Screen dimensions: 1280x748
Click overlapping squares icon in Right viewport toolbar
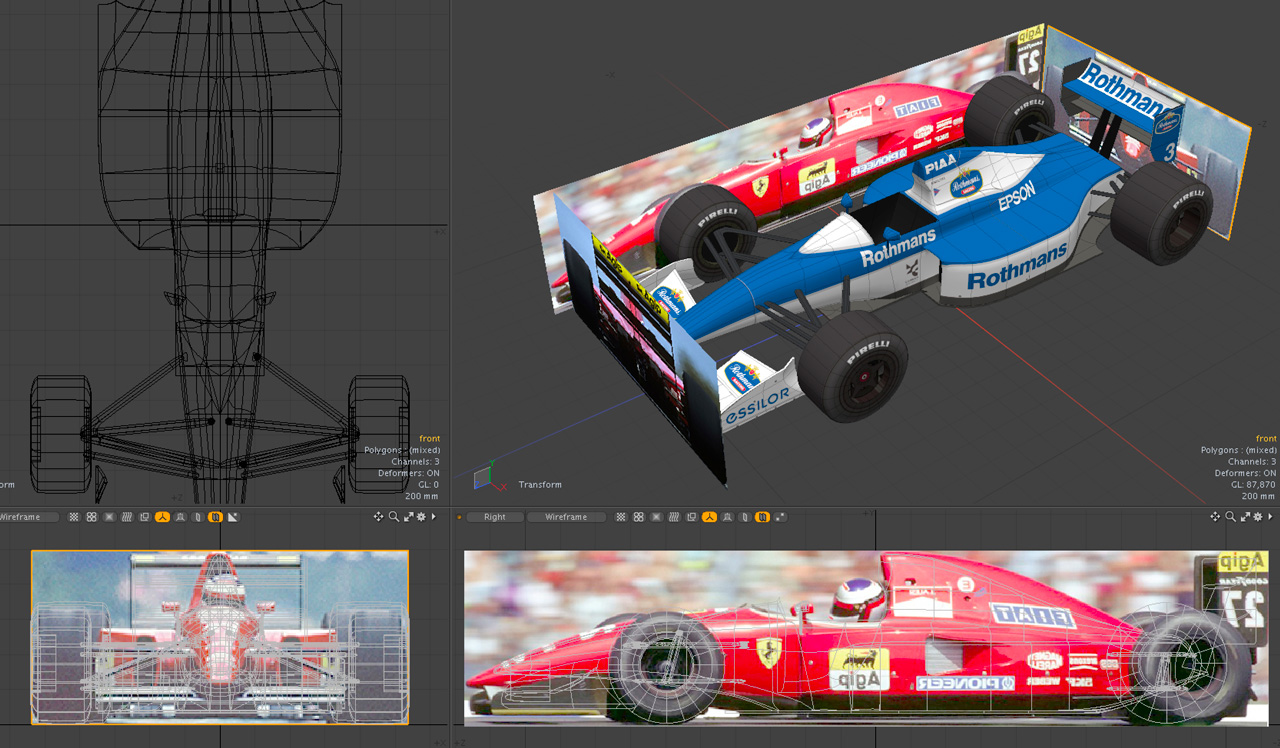(691, 517)
